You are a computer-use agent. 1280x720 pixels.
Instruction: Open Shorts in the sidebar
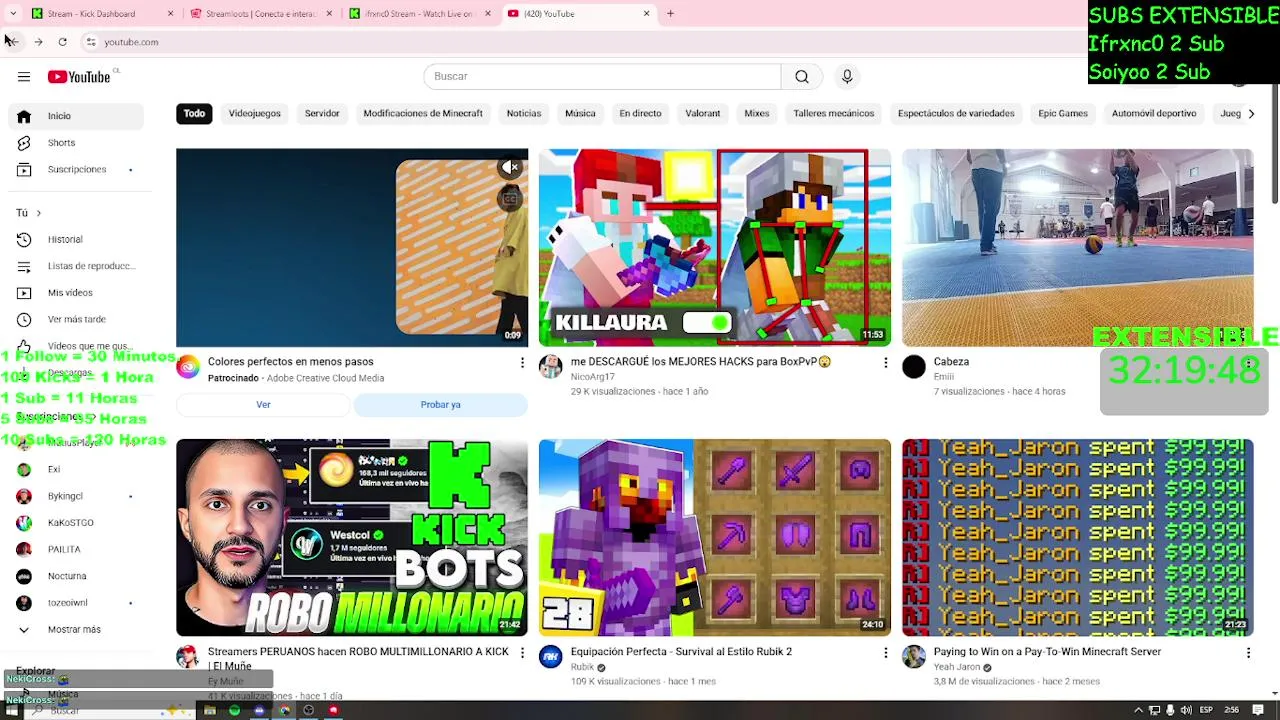tap(76, 143)
